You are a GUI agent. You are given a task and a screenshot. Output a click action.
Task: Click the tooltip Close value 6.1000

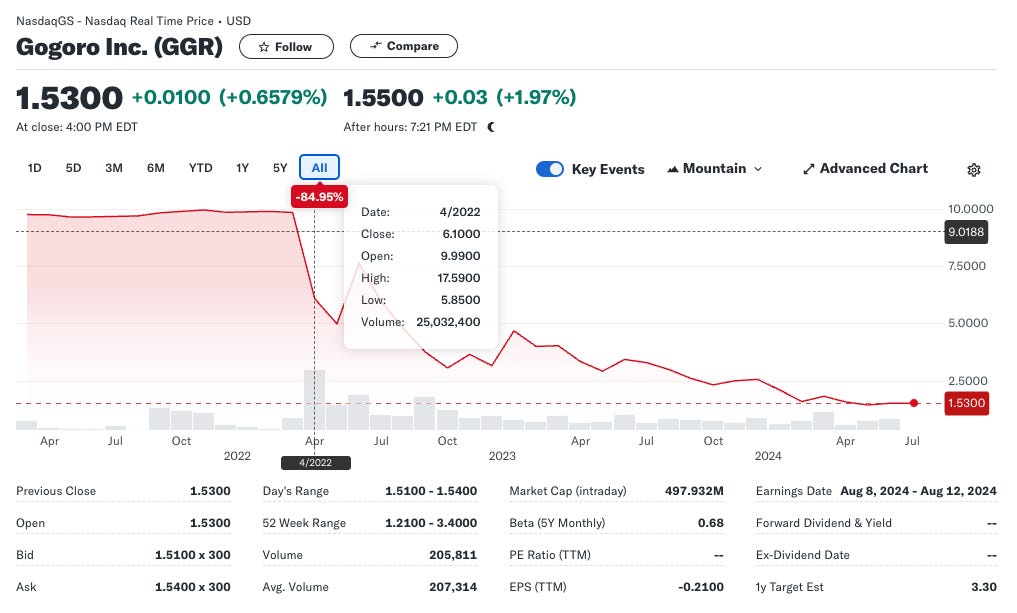pyautogui.click(x=461, y=234)
